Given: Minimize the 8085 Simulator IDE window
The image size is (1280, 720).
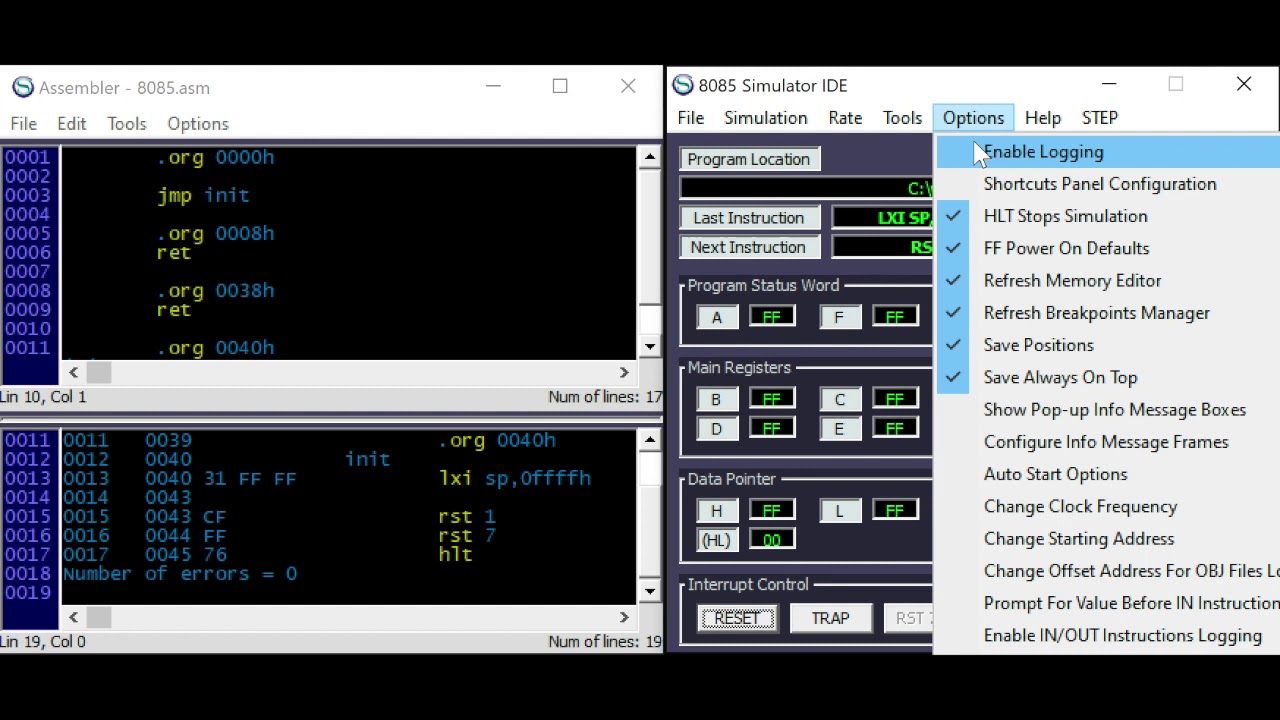Looking at the screenshot, I should tap(1108, 84).
